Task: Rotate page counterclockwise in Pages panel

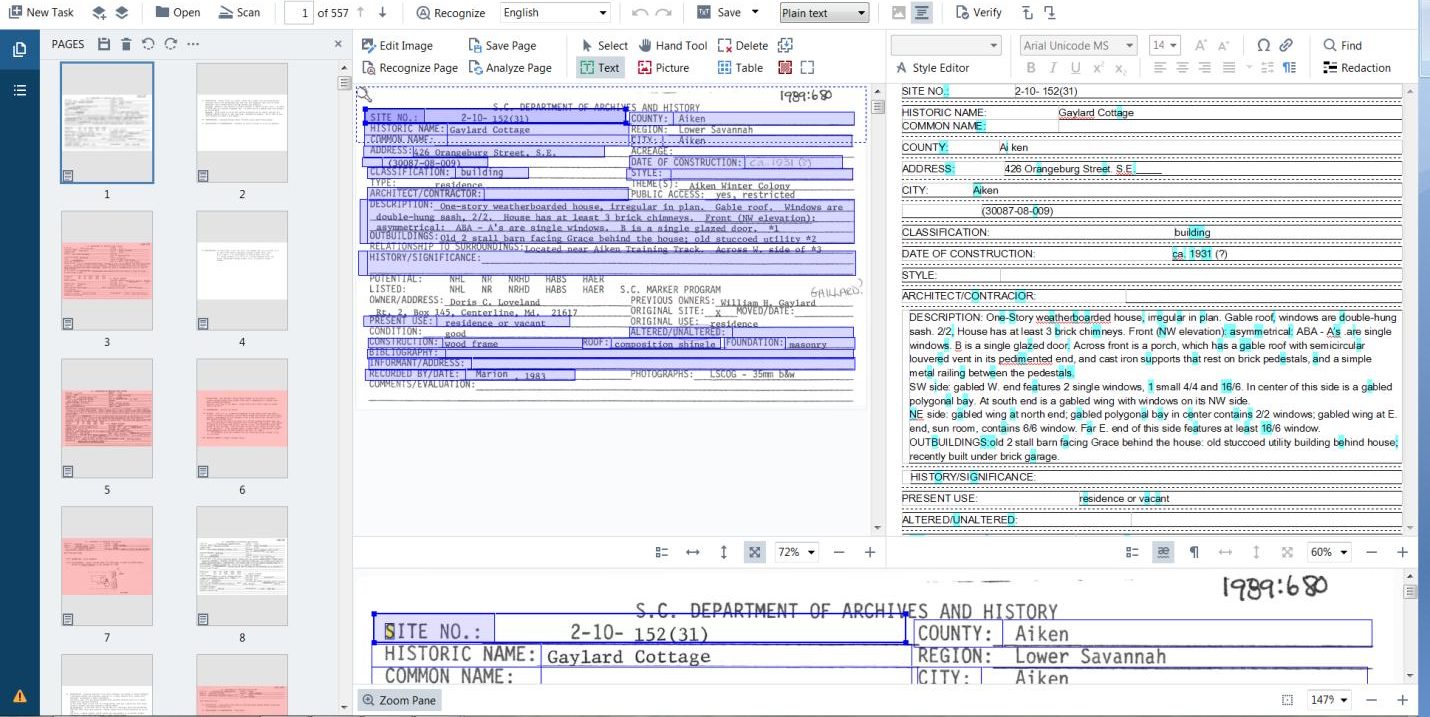Action: point(148,44)
